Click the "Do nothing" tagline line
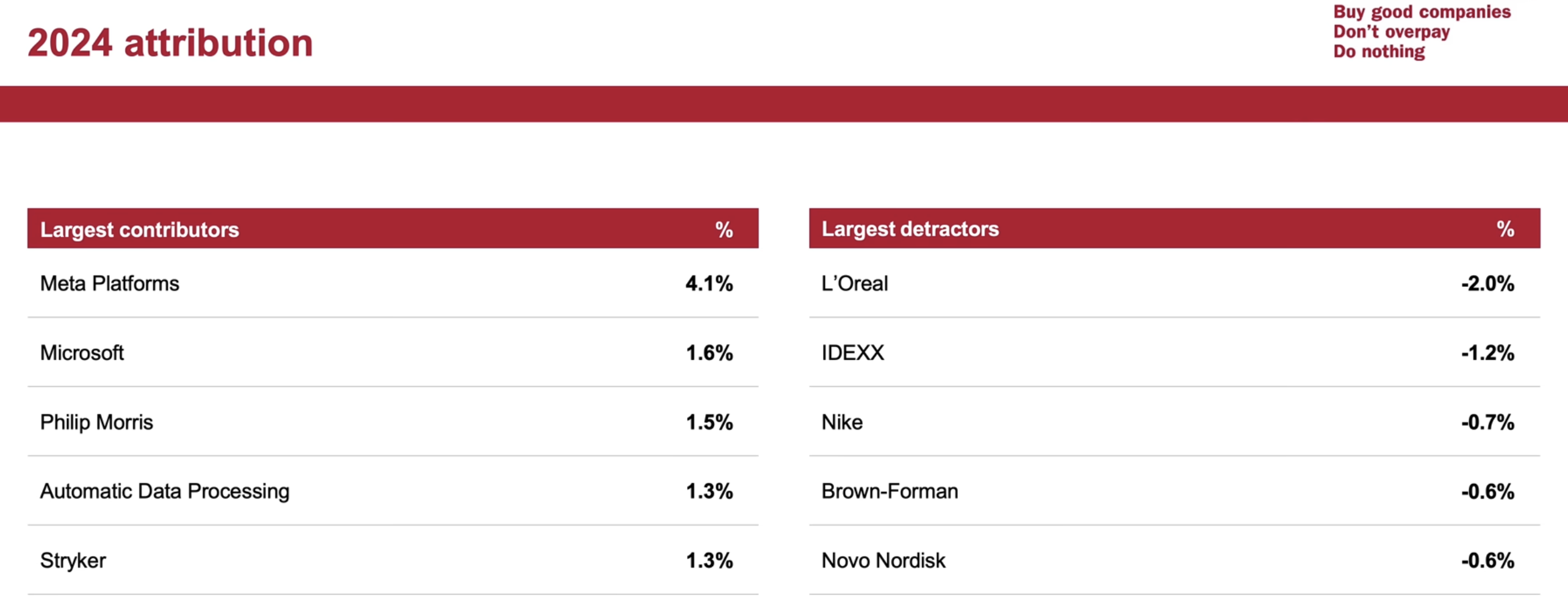 1379,52
